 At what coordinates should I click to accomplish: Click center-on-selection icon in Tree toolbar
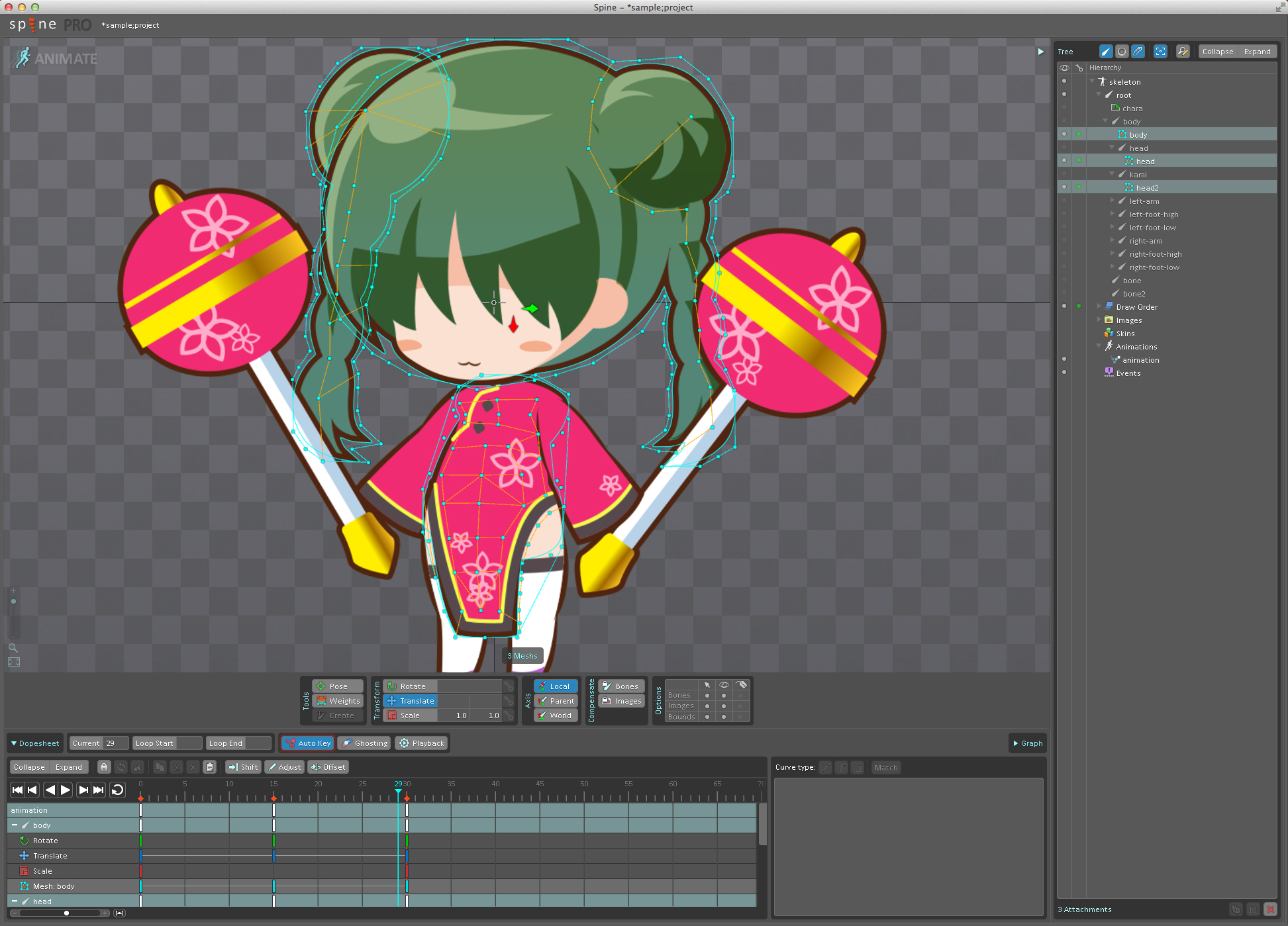tap(1160, 52)
